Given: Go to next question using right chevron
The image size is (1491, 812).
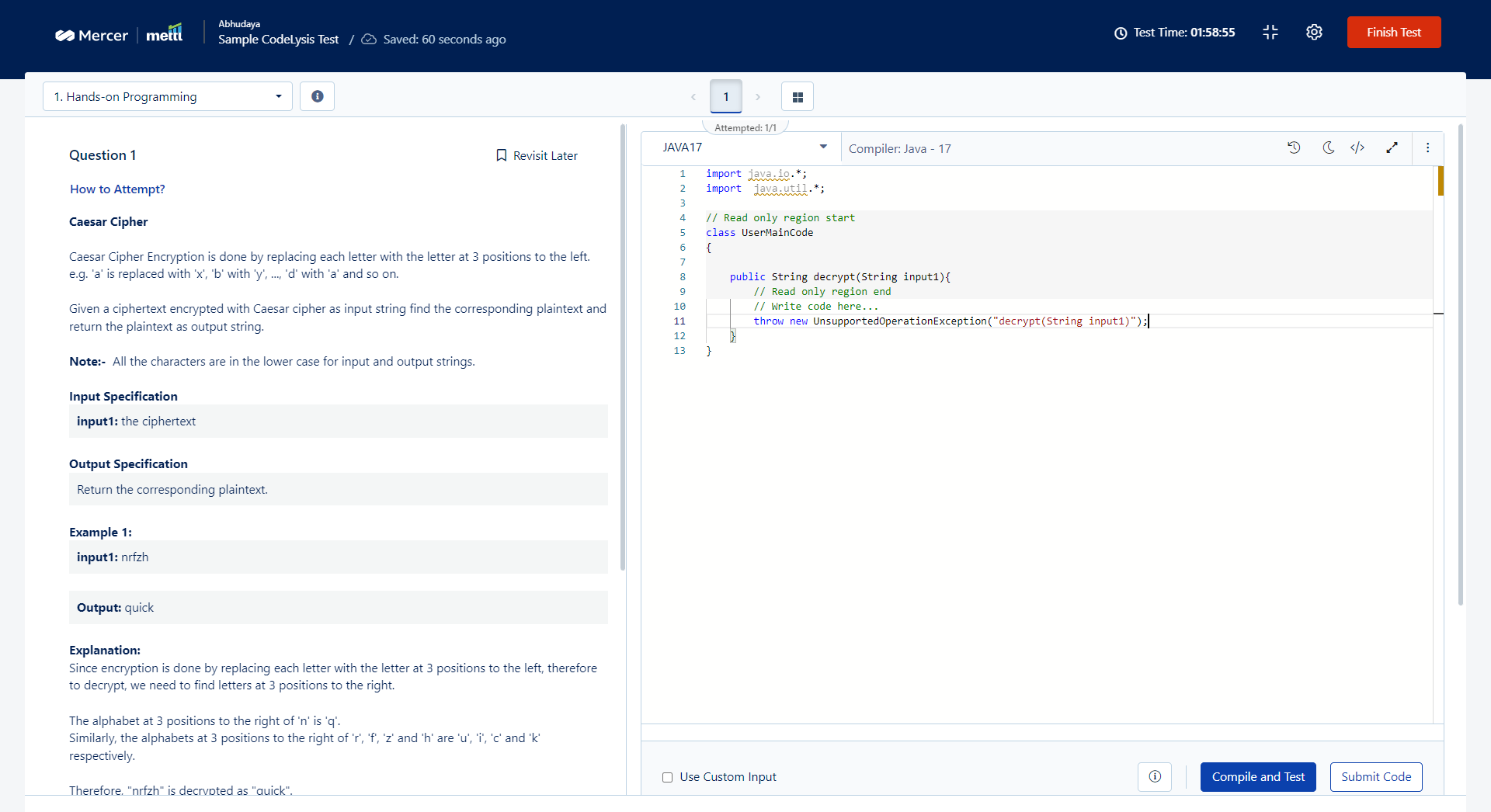Looking at the screenshot, I should pos(758,97).
